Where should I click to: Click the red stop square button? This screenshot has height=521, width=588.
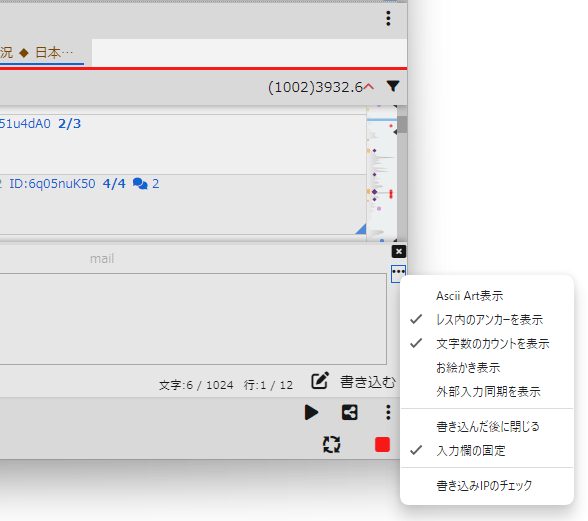point(382,445)
